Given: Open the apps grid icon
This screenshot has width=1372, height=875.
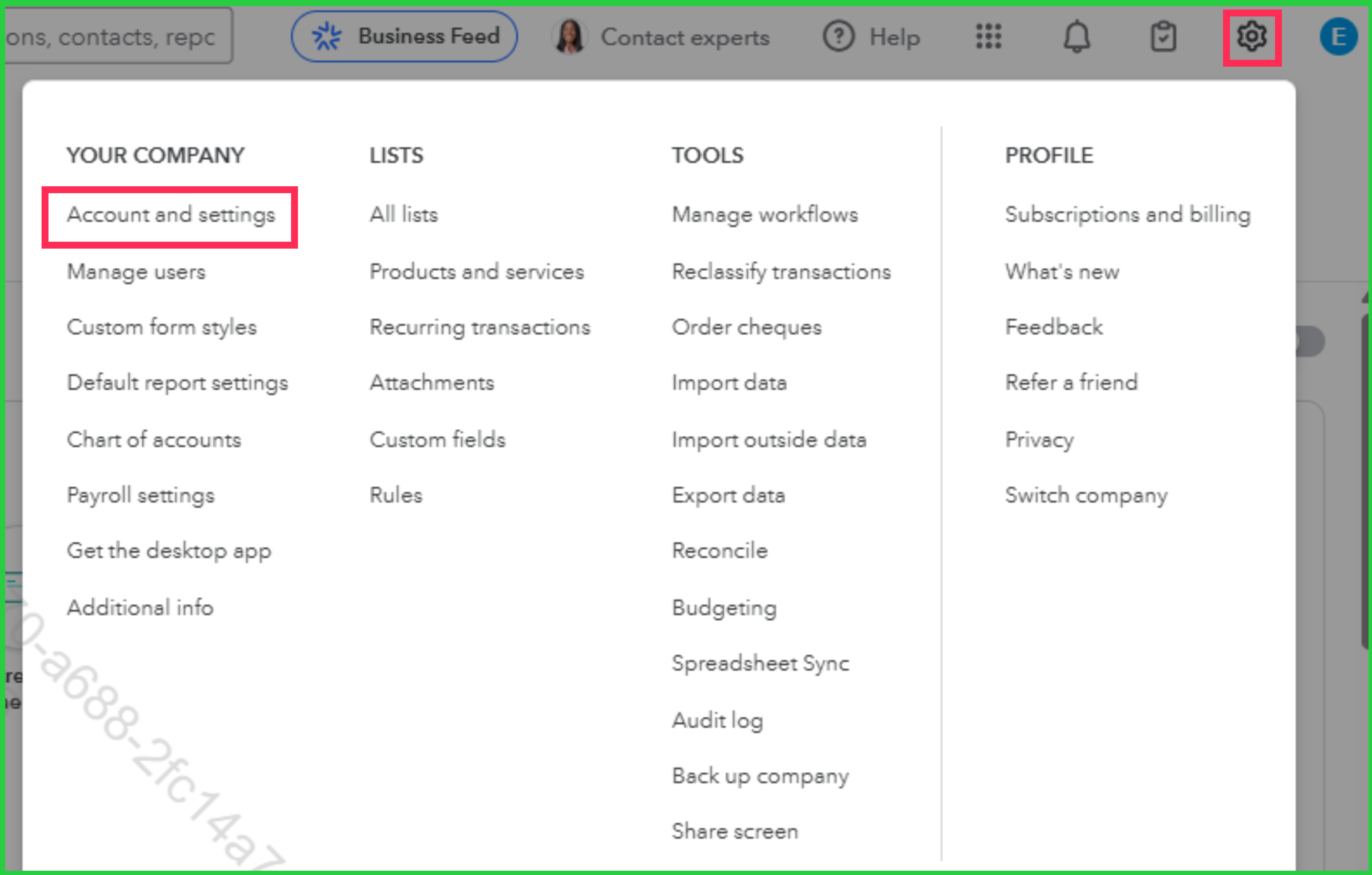Looking at the screenshot, I should click(989, 37).
